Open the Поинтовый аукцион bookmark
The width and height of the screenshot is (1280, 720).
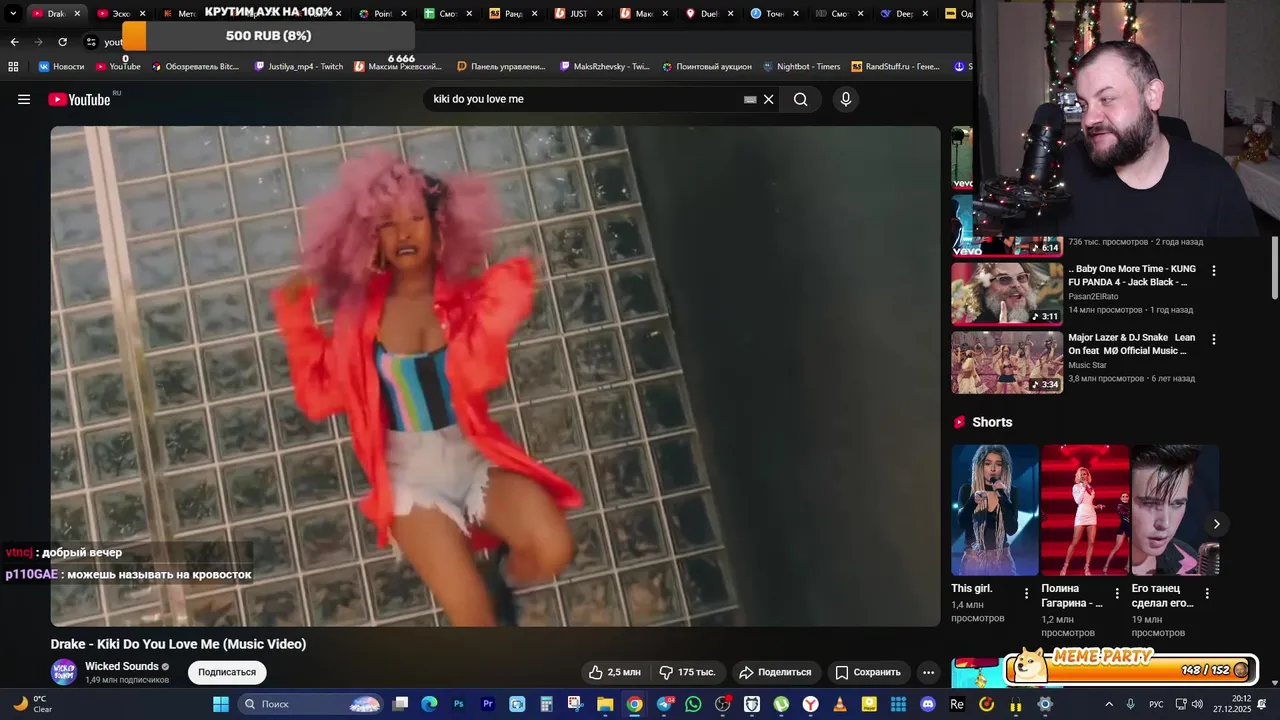[x=706, y=66]
